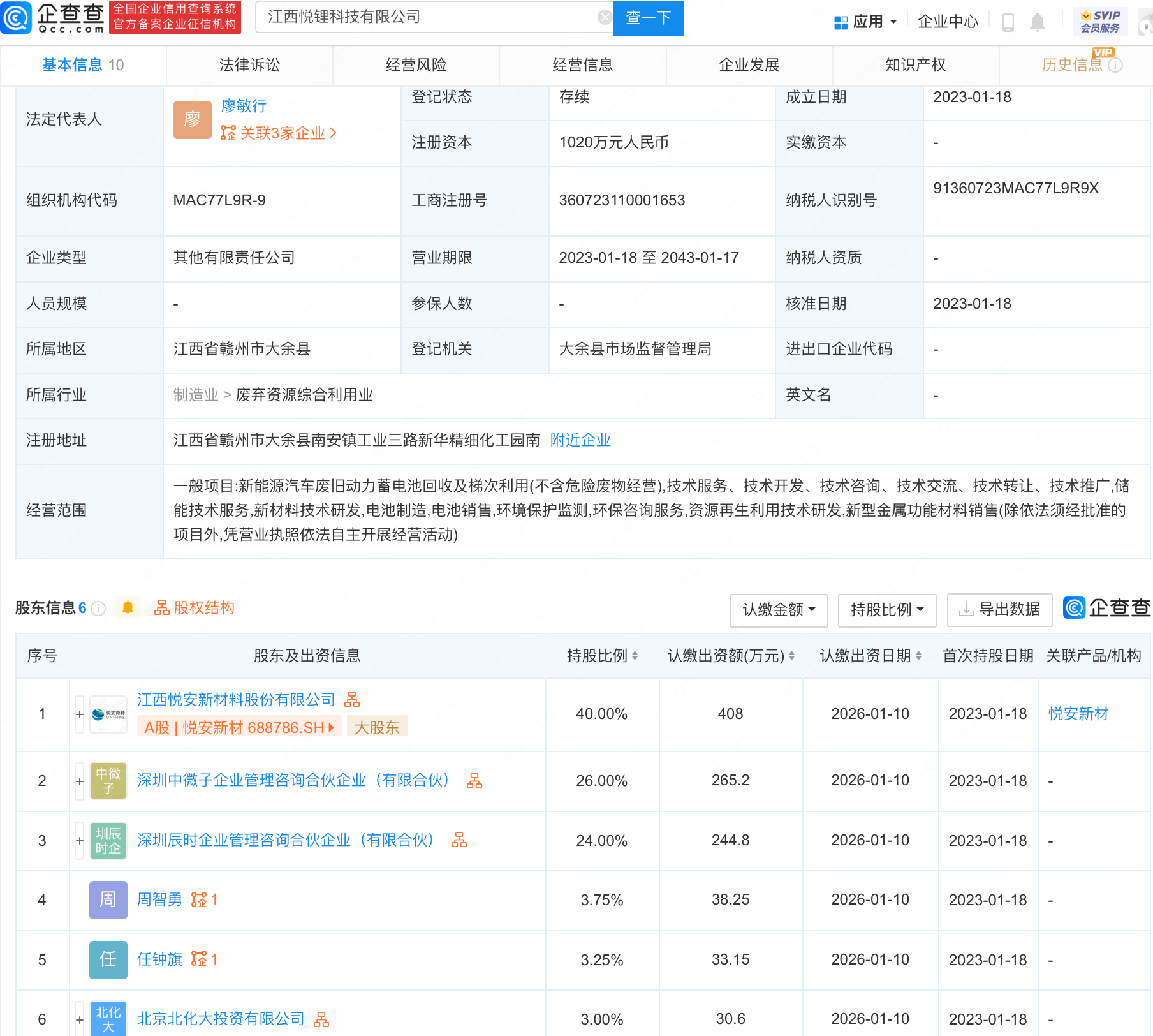Open the SVIP member service badge
This screenshot has width=1153, height=1036.
(1100, 22)
